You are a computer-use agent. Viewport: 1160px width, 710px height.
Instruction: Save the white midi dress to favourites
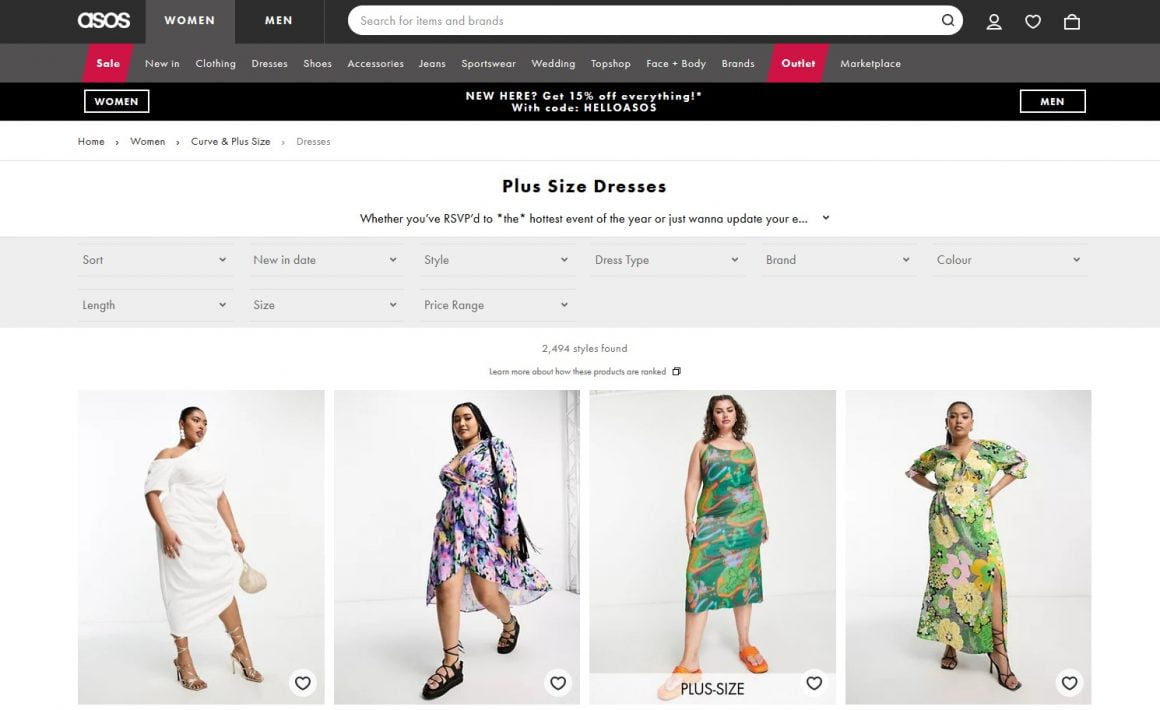(x=303, y=683)
